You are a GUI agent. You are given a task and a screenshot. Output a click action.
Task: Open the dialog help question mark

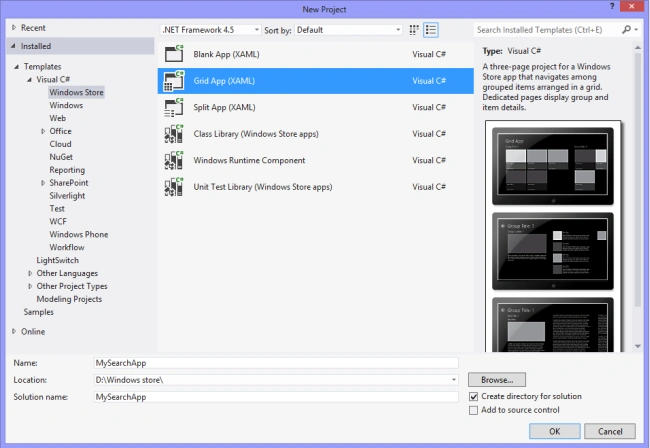coord(612,6)
